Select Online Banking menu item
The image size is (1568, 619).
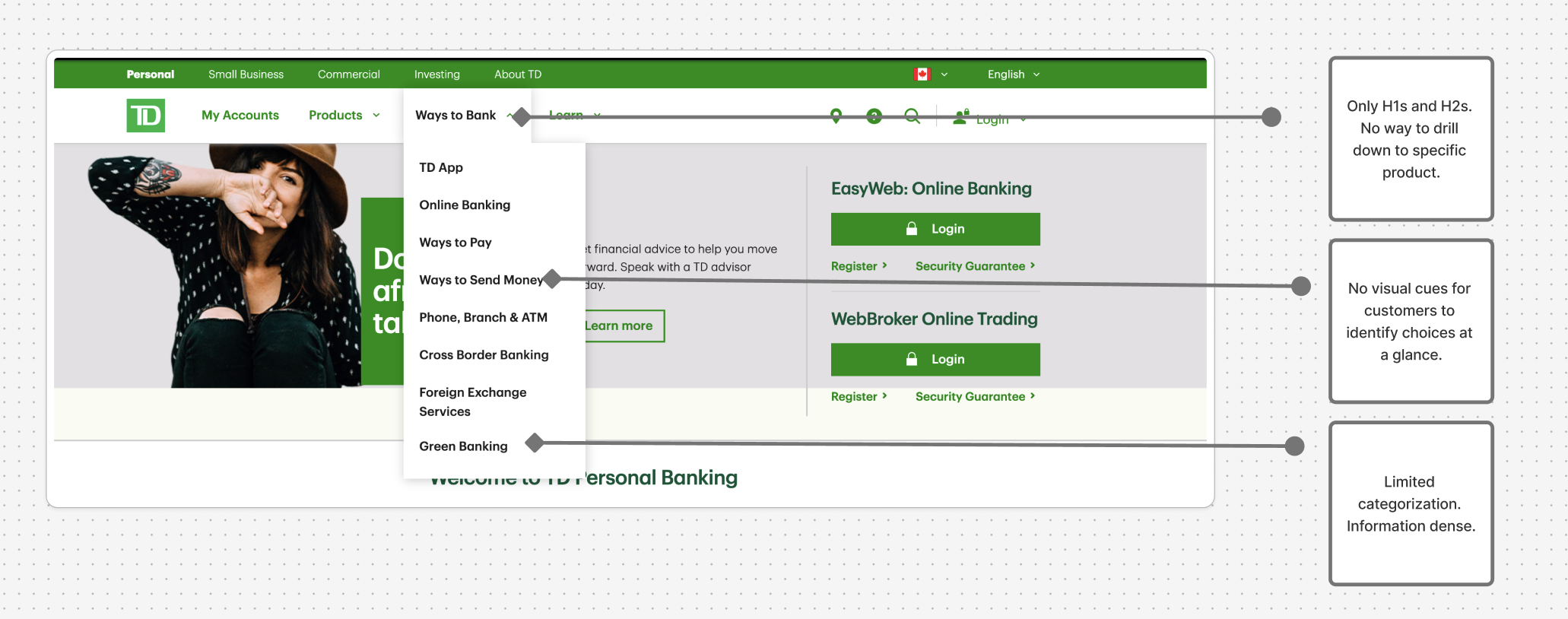coord(465,205)
